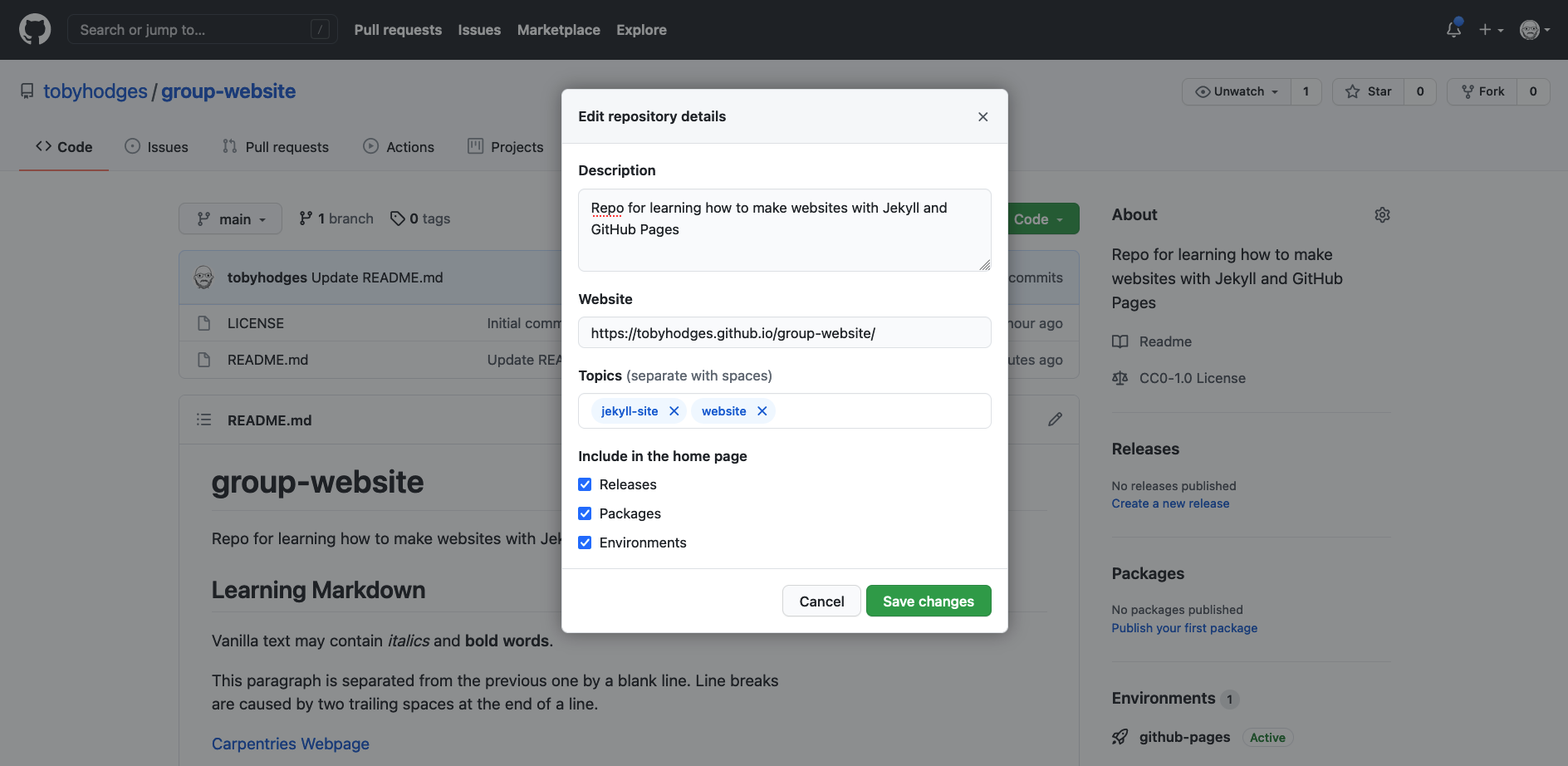The image size is (1568, 766).
Task: Remove the jekyll-site topic
Action: pyautogui.click(x=674, y=411)
